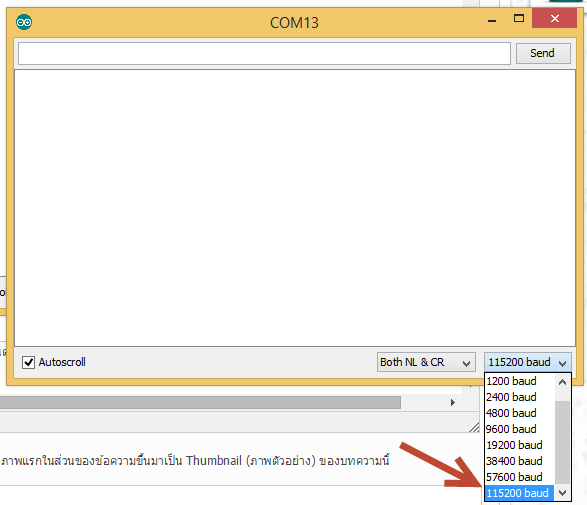Click the baud list scroll up arrow

click(x=562, y=382)
